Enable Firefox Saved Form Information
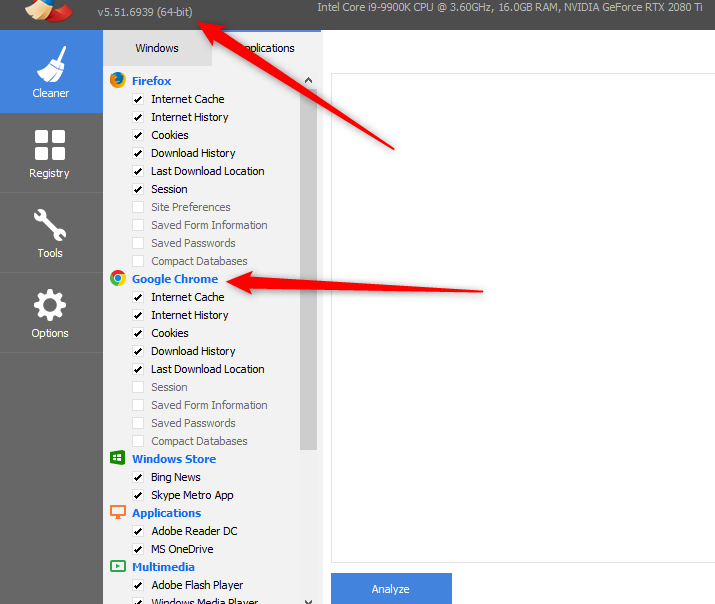 138,225
